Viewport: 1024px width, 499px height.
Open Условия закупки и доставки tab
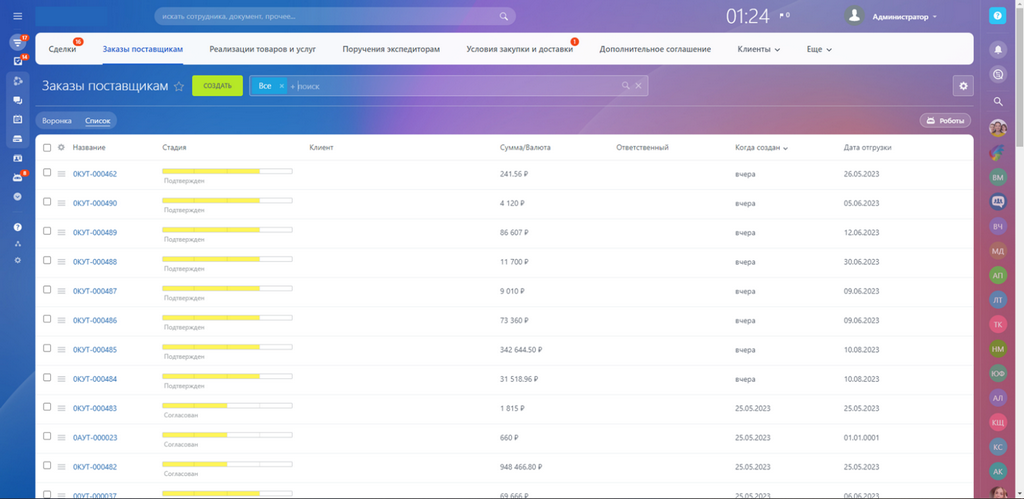tap(520, 49)
